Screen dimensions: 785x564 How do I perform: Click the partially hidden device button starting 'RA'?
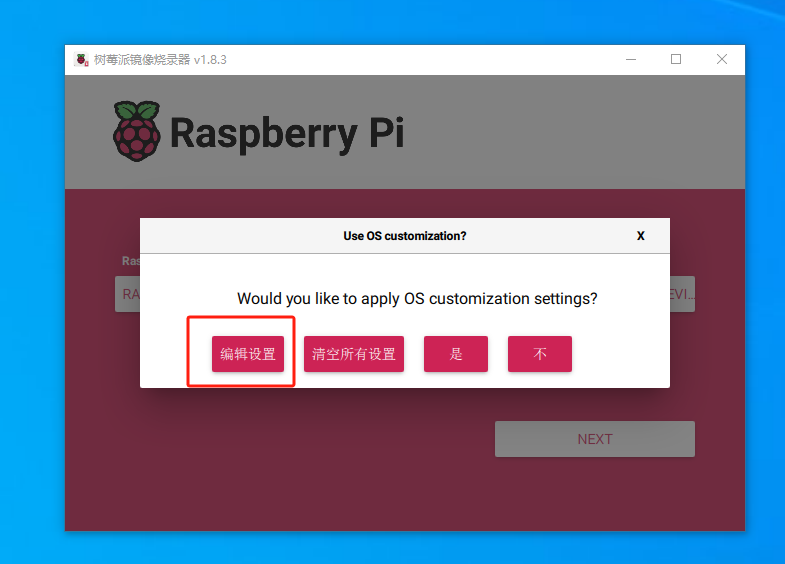[127, 295]
